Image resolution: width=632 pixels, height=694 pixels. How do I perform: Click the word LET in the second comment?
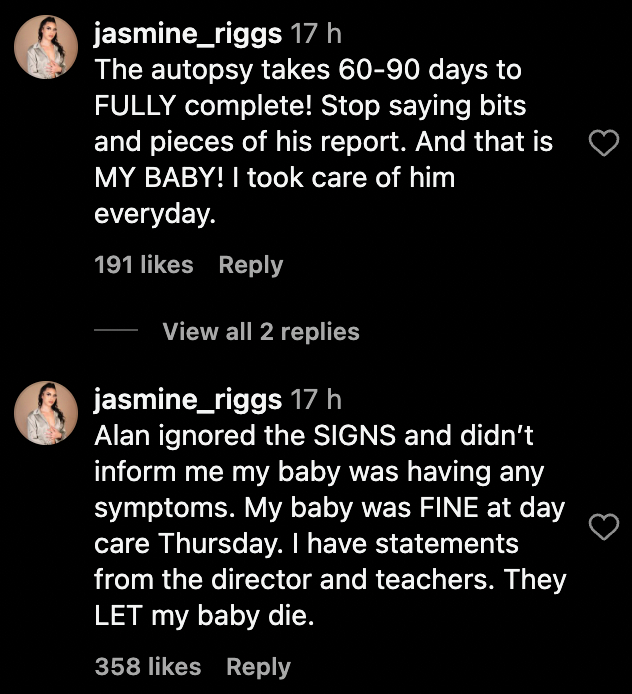pyautogui.click(x=119, y=617)
